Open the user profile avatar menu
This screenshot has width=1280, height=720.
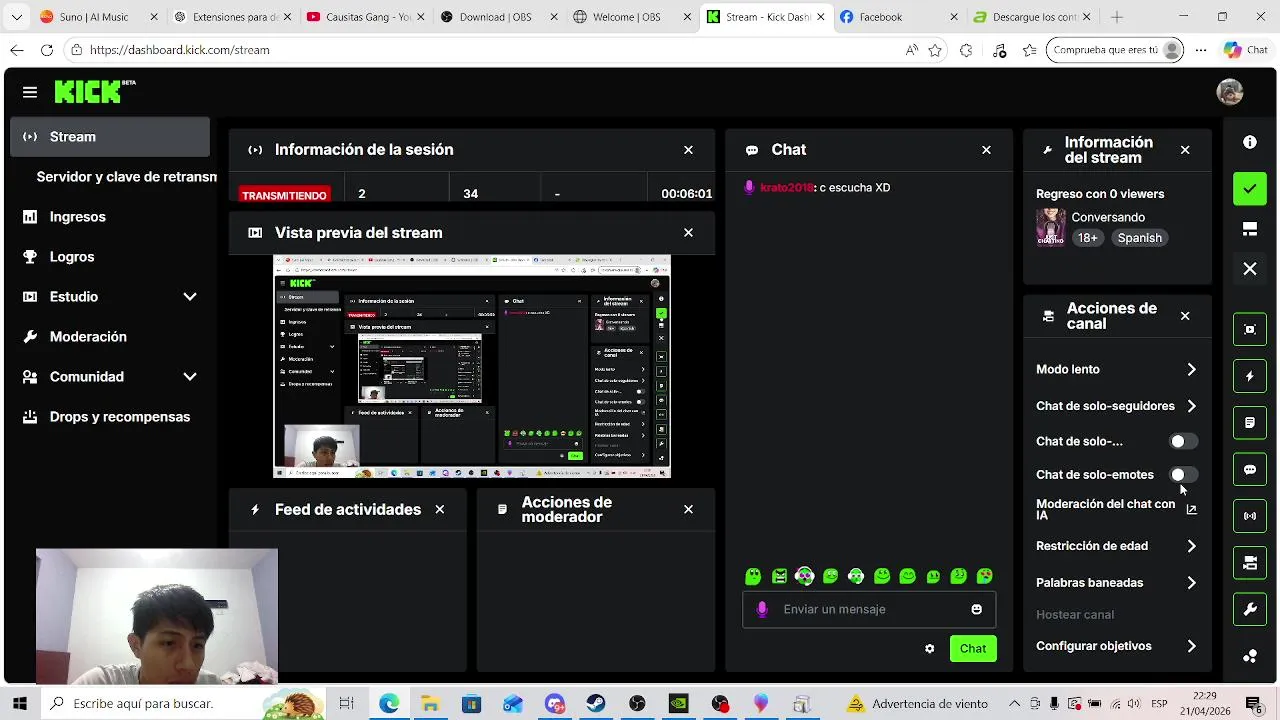pos(1230,92)
